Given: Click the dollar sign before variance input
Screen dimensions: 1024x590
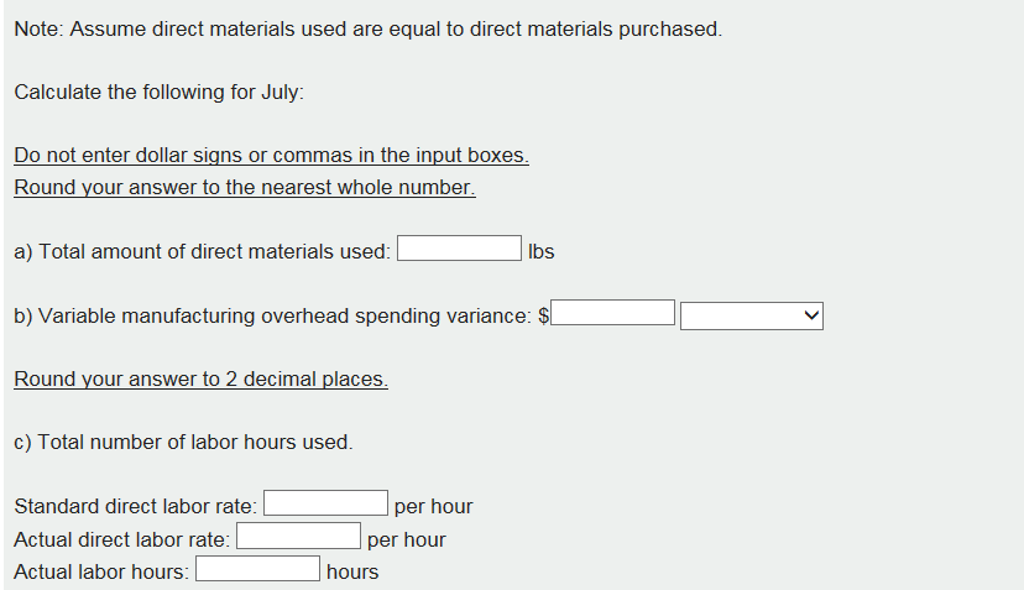Looking at the screenshot, I should click(x=545, y=315).
